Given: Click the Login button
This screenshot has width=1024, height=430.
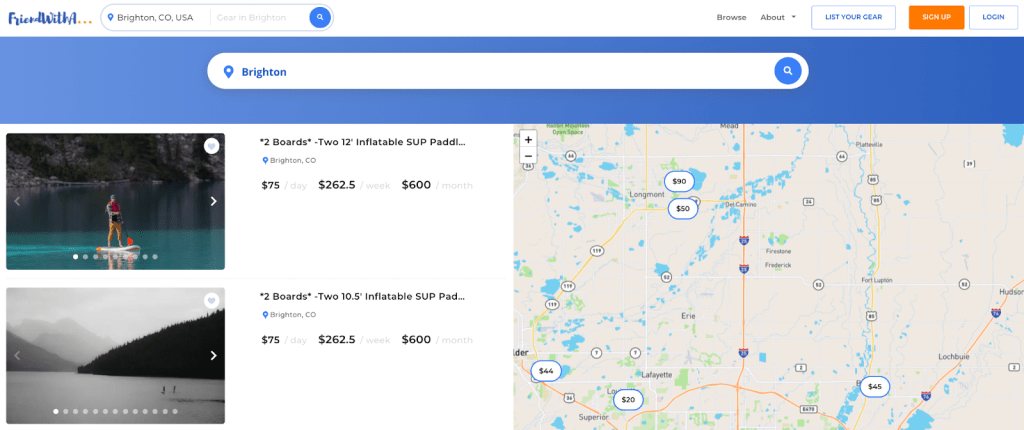Looking at the screenshot, I should [993, 17].
